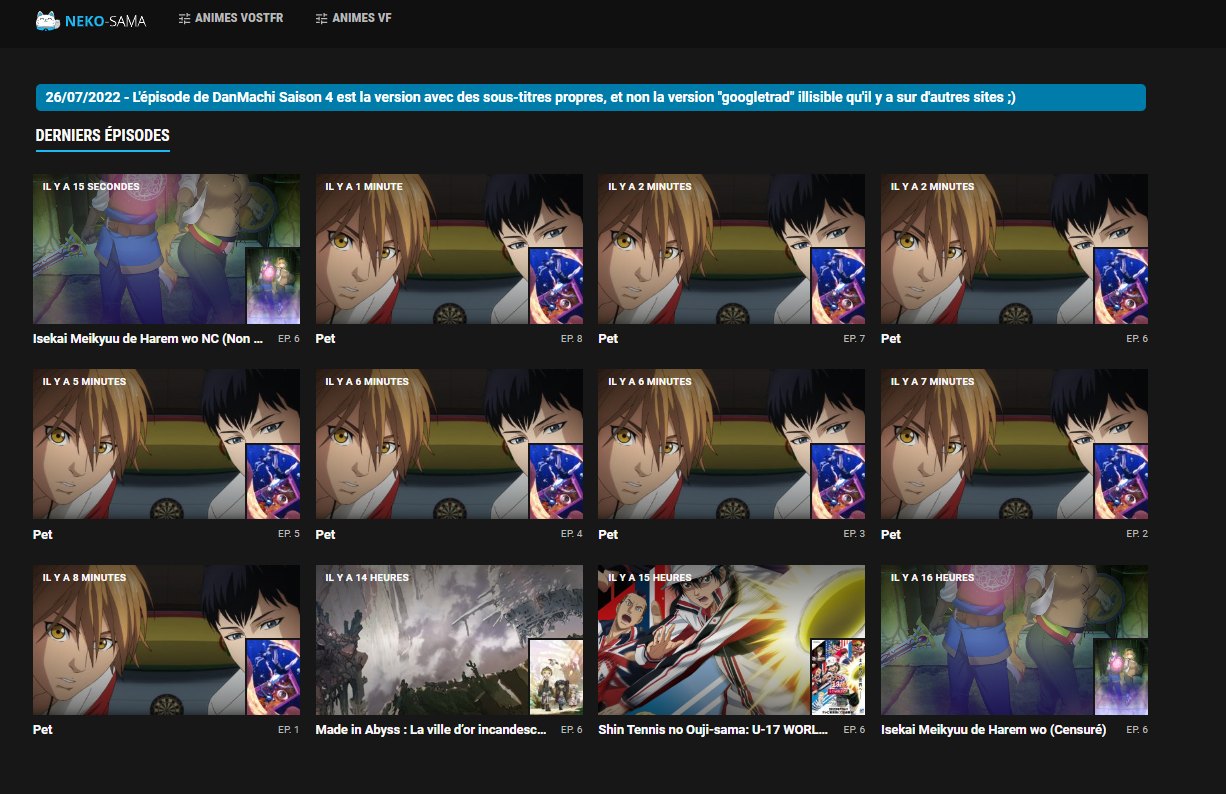
Task: Open 'Made in Abyss : La ville d'or' title link
Action: point(431,730)
